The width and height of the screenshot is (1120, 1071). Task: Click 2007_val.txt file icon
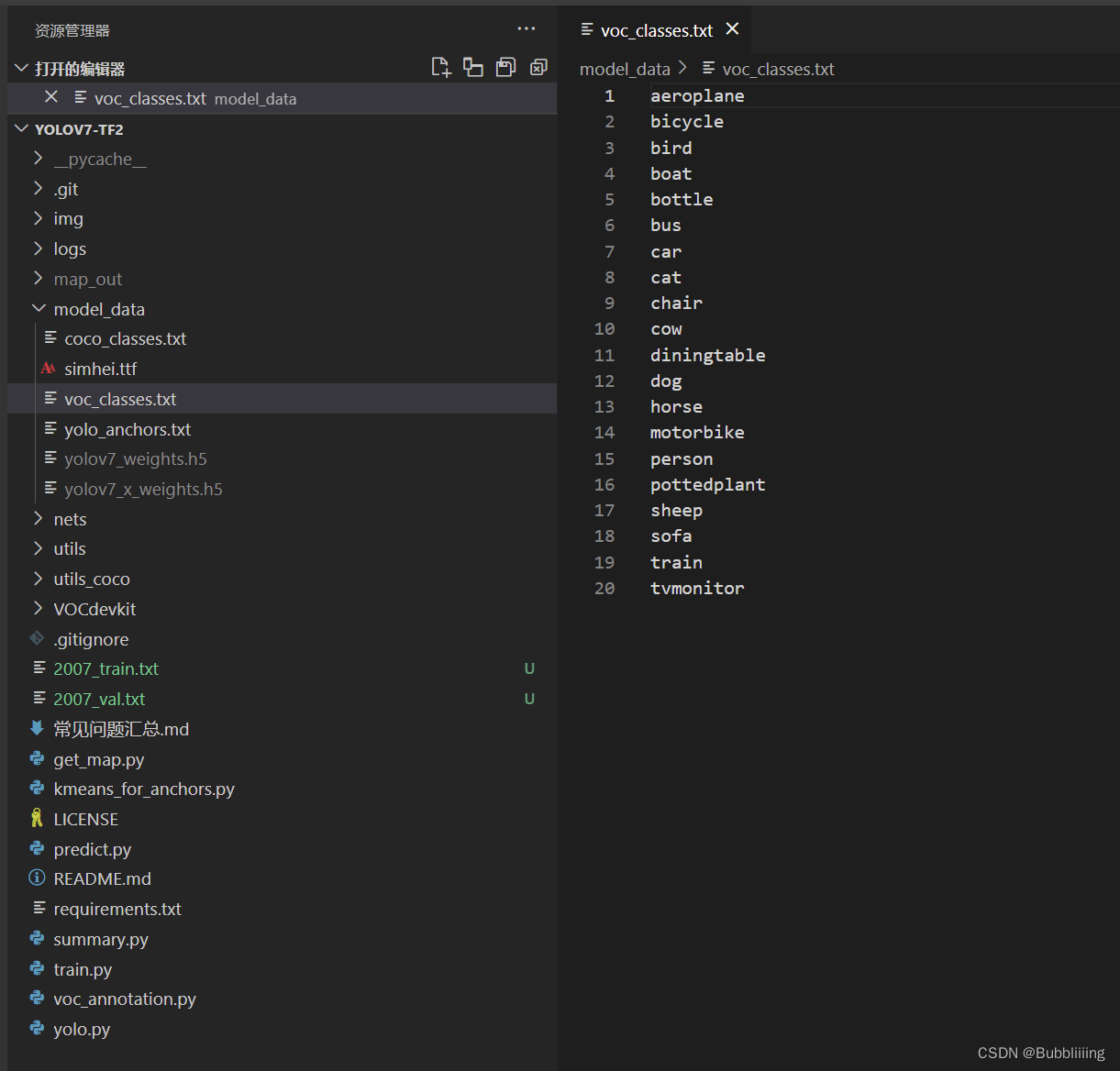(39, 698)
